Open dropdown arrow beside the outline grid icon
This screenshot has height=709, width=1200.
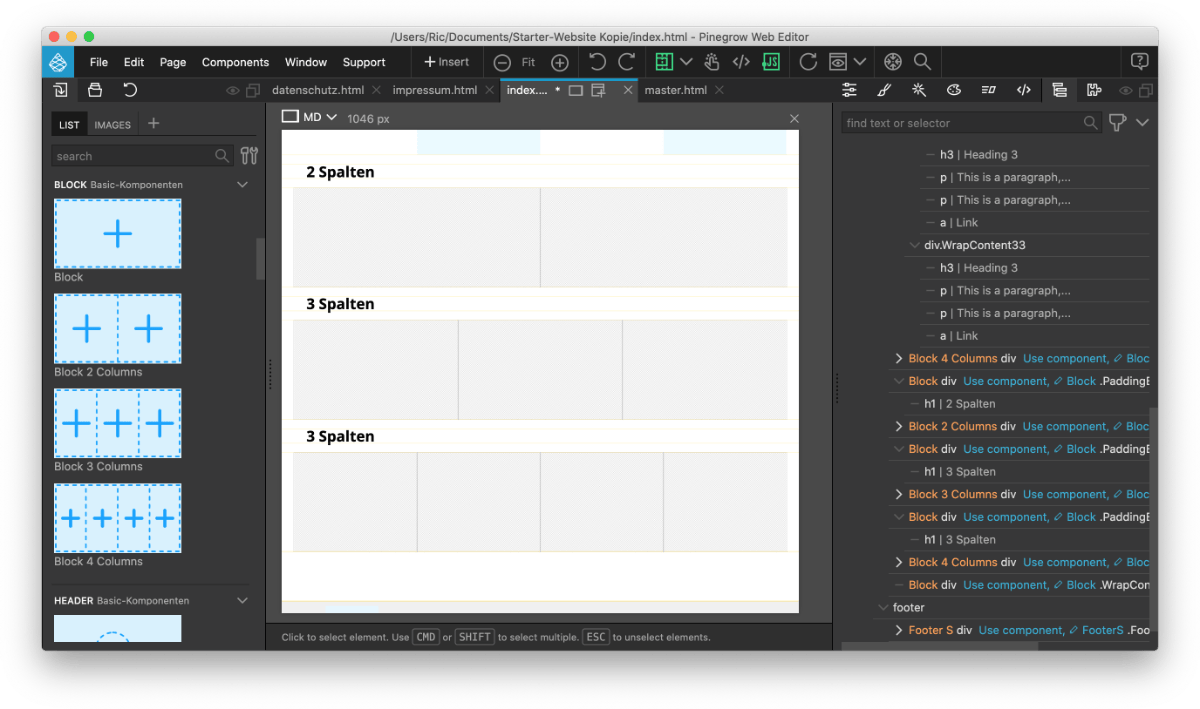(x=686, y=62)
